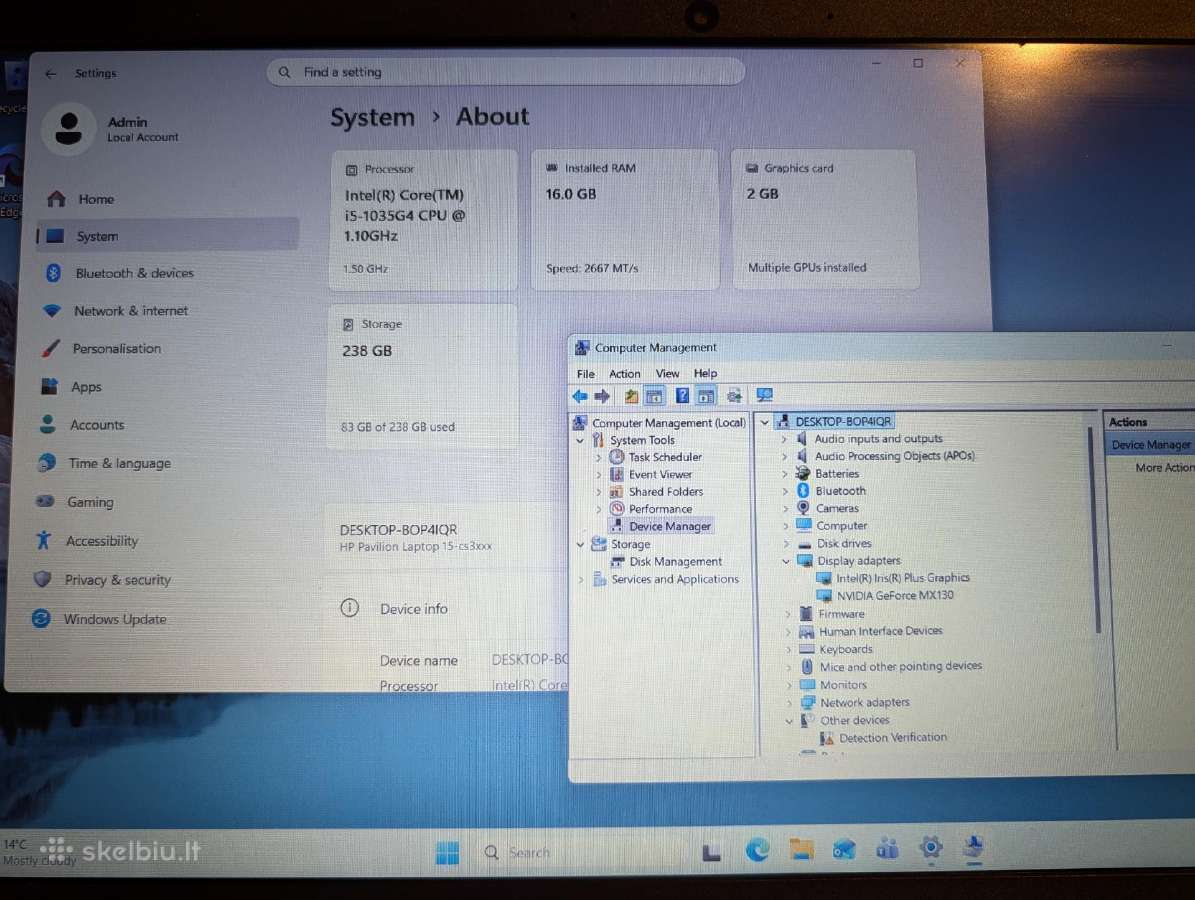The width and height of the screenshot is (1195, 900).
Task: Select Cameras device category
Action: pos(837,509)
